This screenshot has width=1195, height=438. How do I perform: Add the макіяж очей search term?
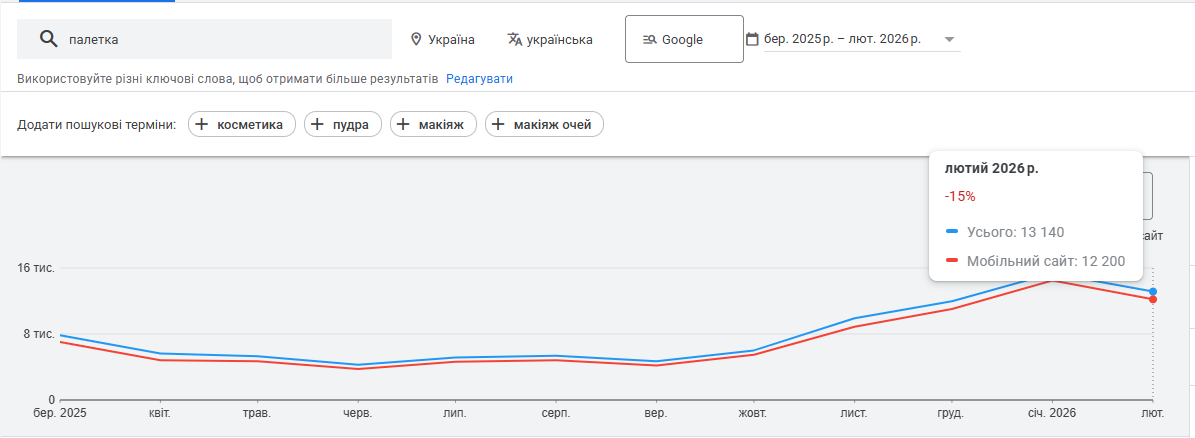click(x=544, y=125)
